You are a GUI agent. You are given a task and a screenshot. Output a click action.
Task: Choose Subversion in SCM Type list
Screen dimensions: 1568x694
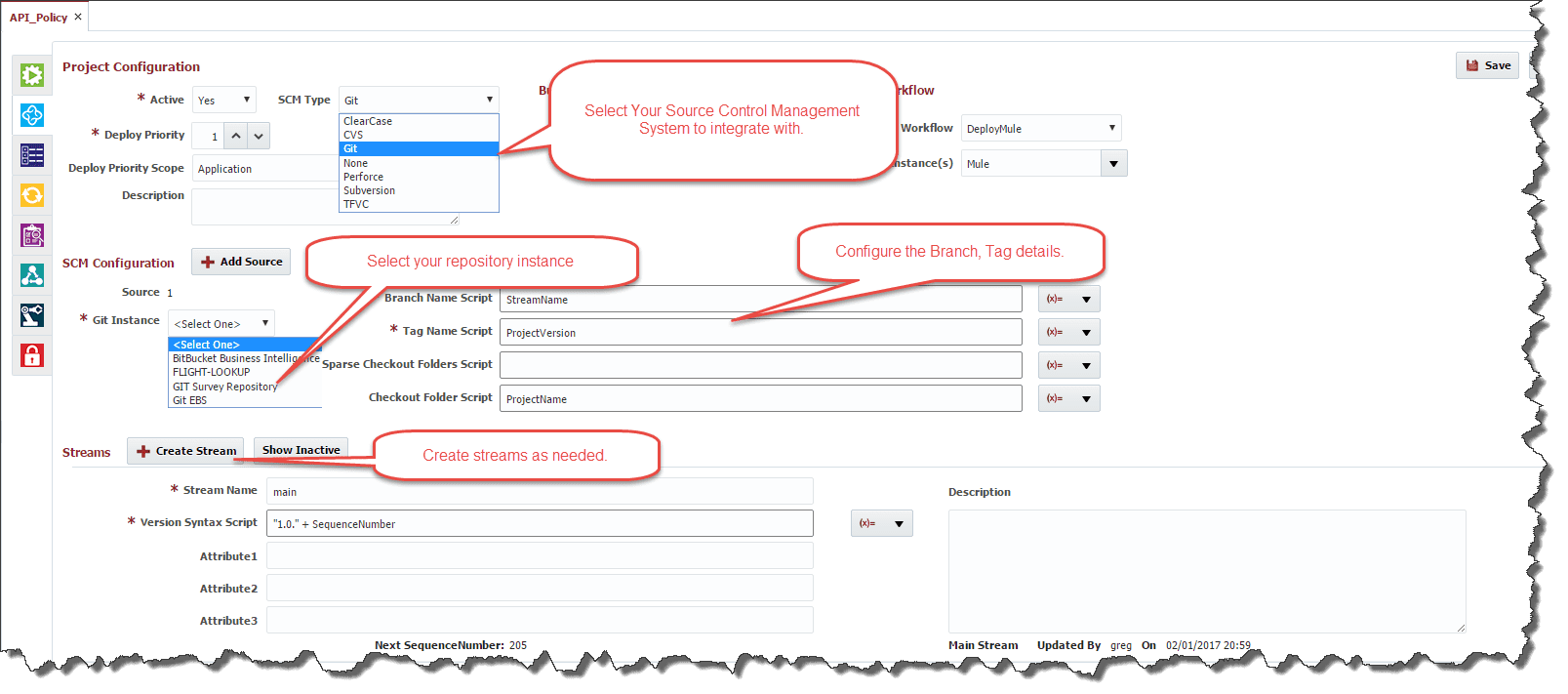click(x=369, y=190)
